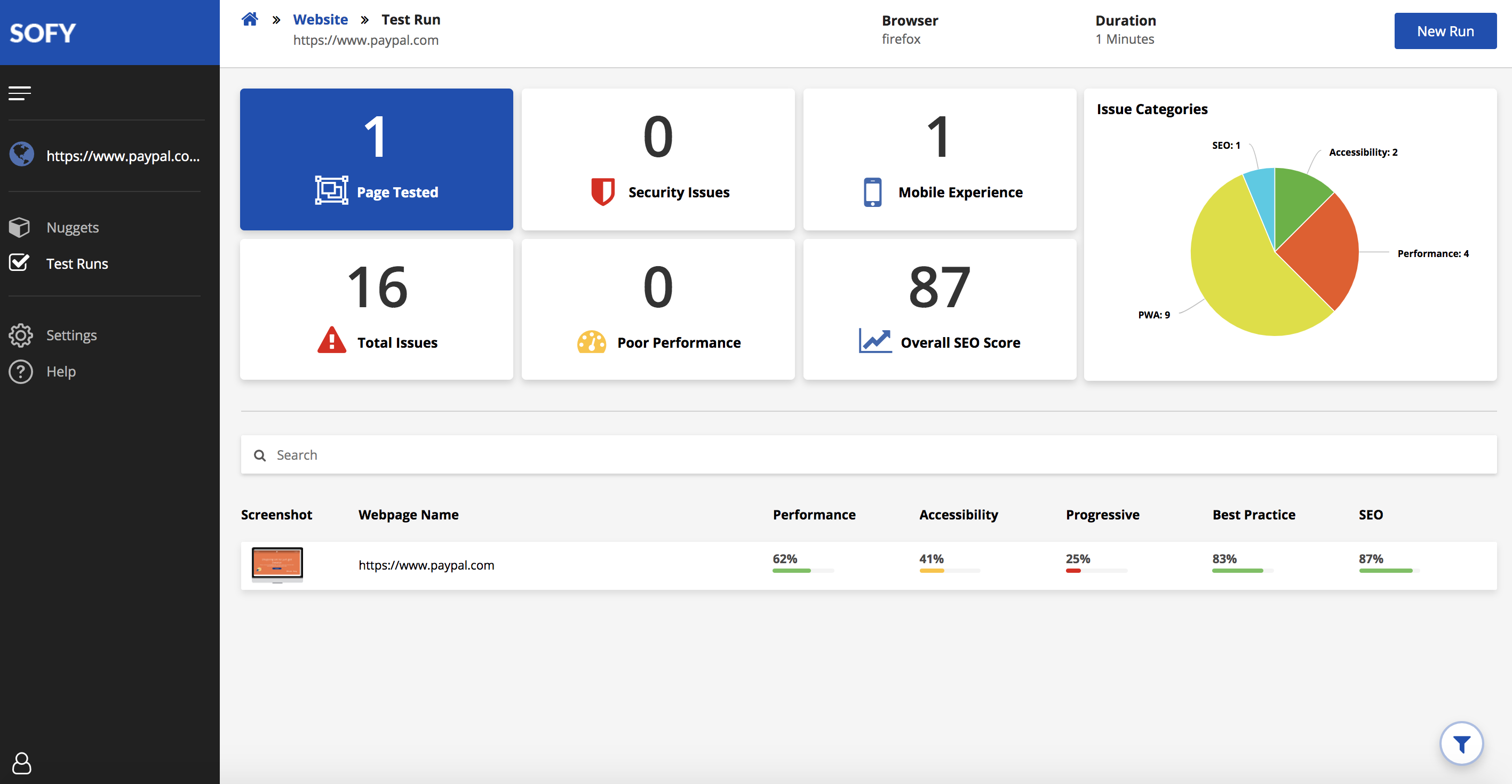
Task: Open the user profile icon
Action: tap(22, 762)
